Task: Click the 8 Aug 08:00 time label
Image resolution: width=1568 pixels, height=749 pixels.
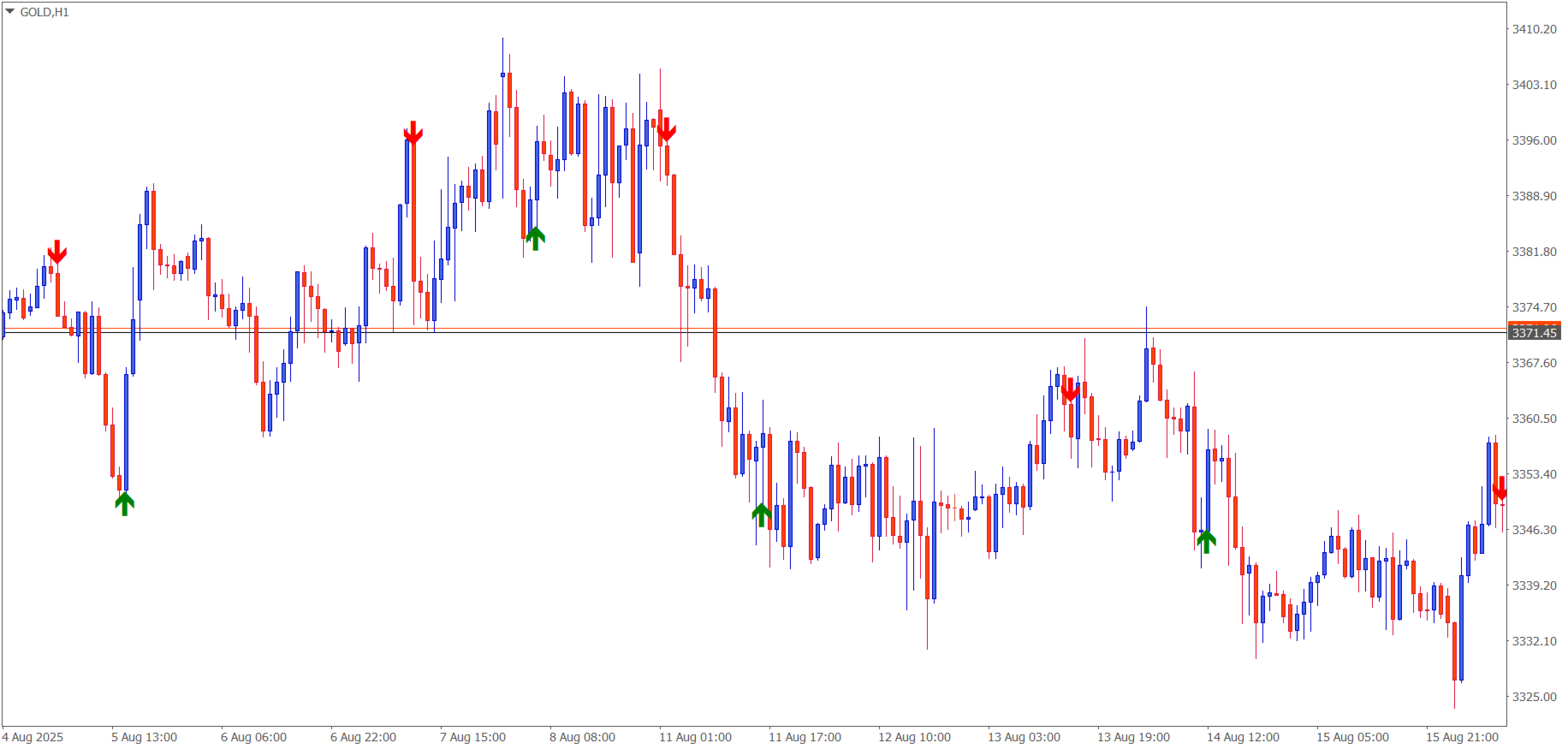Action: pyautogui.click(x=582, y=737)
